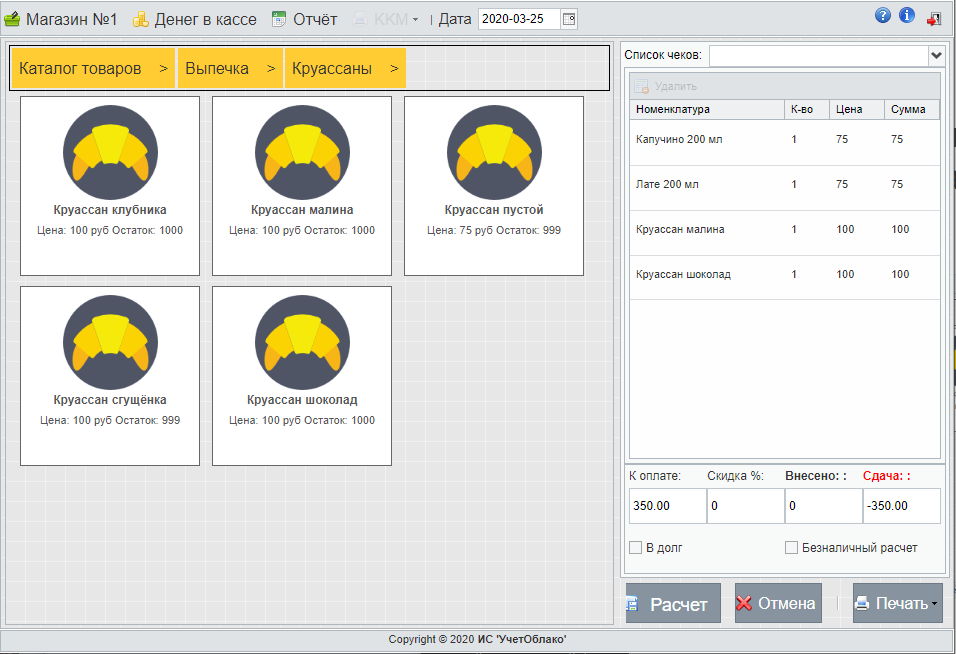
Task: Open the blue info icon
Action: tap(907, 15)
